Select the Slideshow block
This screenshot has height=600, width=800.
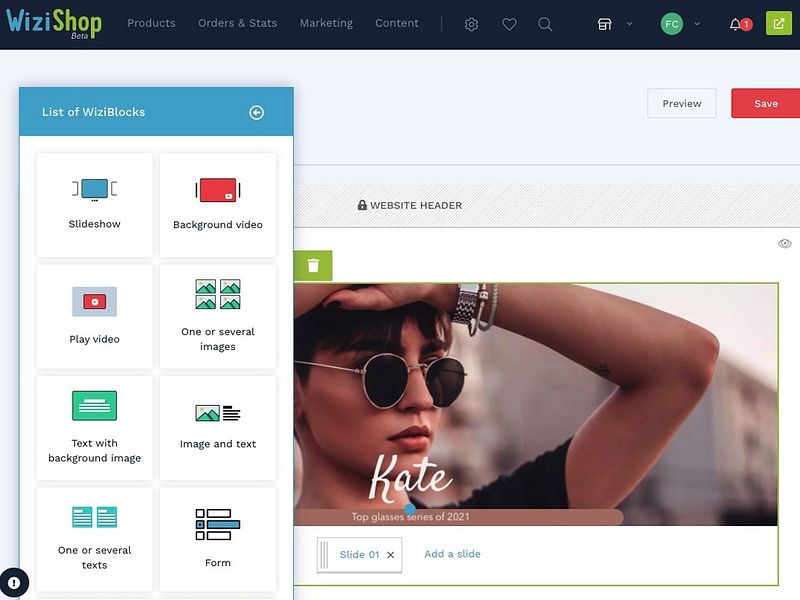point(93,204)
